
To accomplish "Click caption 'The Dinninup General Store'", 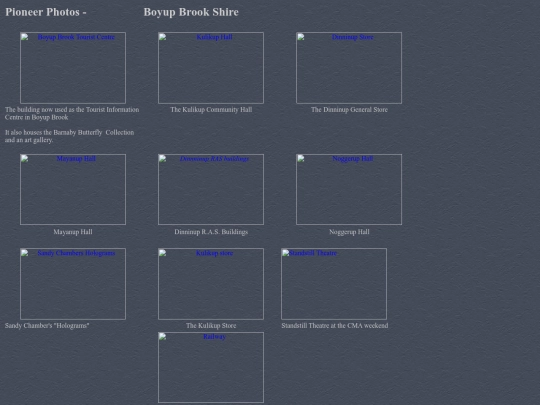I will click(349, 110).
